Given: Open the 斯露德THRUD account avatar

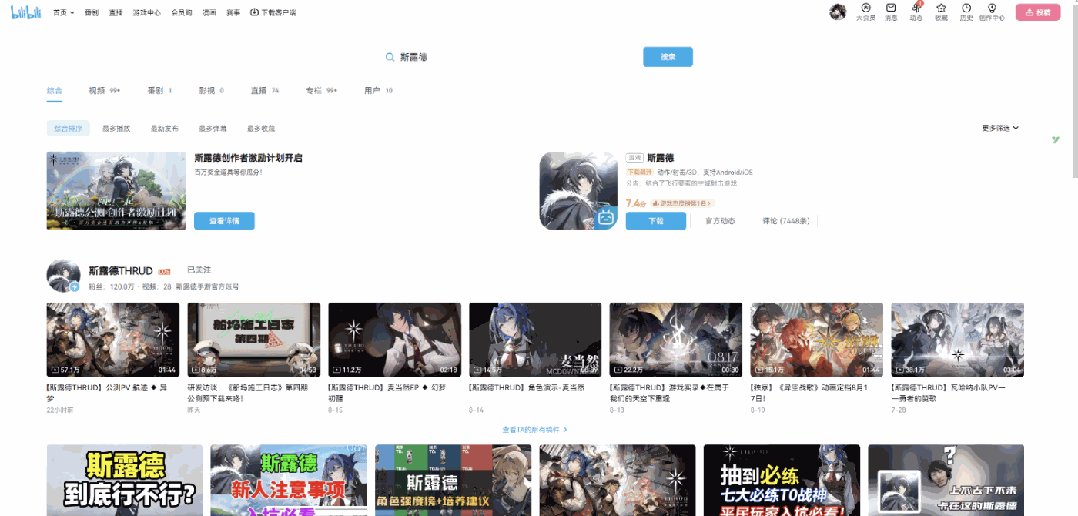Looking at the screenshot, I should click(63, 276).
